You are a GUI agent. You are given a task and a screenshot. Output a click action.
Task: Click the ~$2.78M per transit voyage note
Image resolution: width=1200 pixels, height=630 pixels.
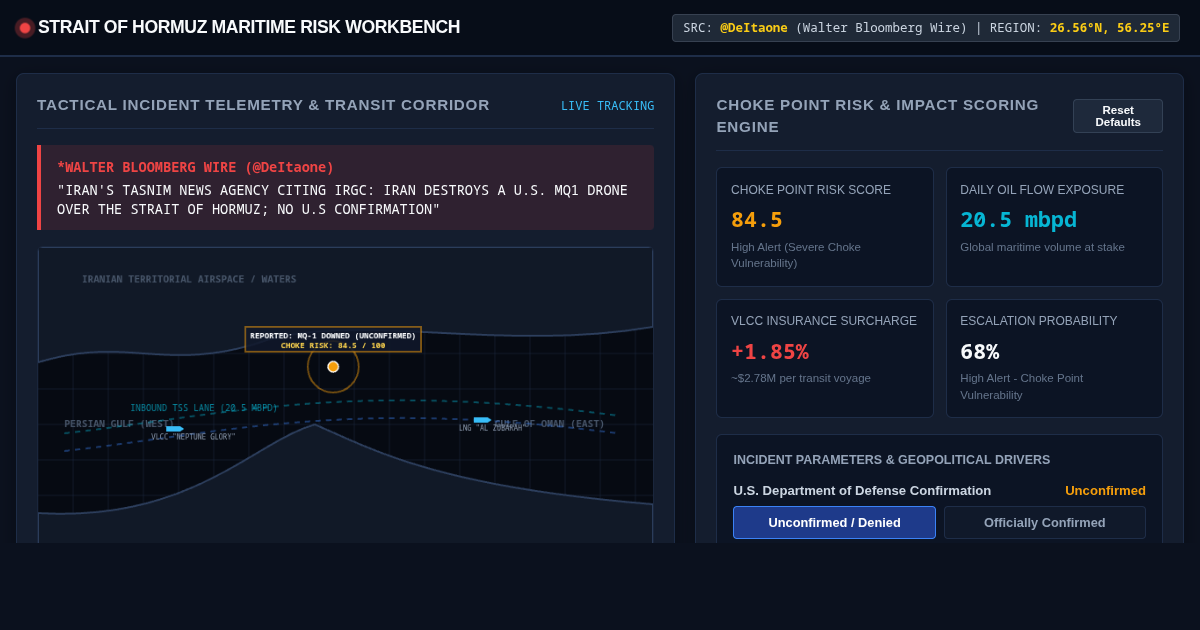point(801,378)
